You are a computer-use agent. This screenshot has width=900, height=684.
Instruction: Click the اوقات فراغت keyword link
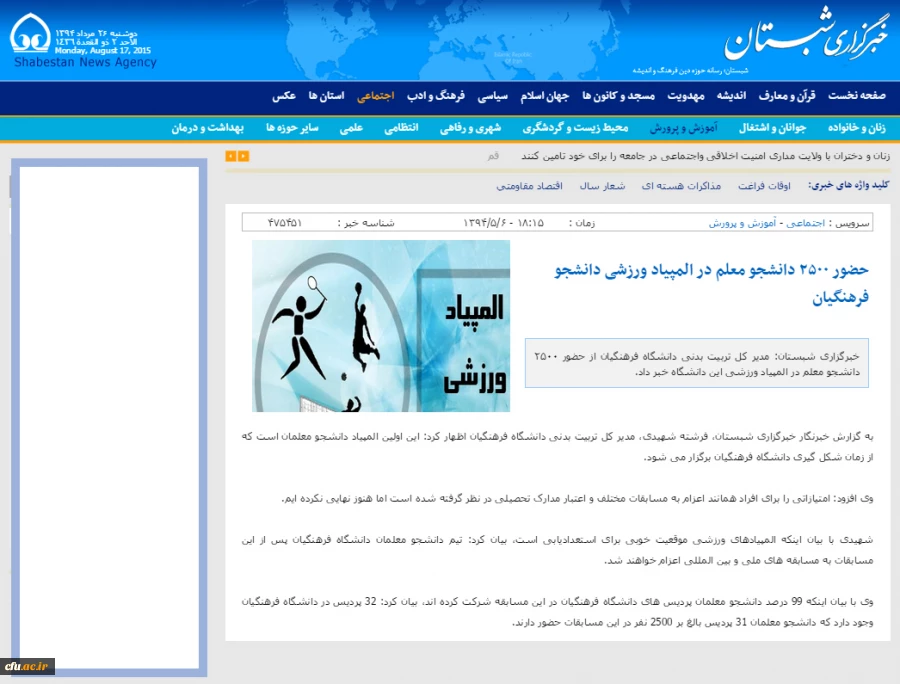point(764,186)
